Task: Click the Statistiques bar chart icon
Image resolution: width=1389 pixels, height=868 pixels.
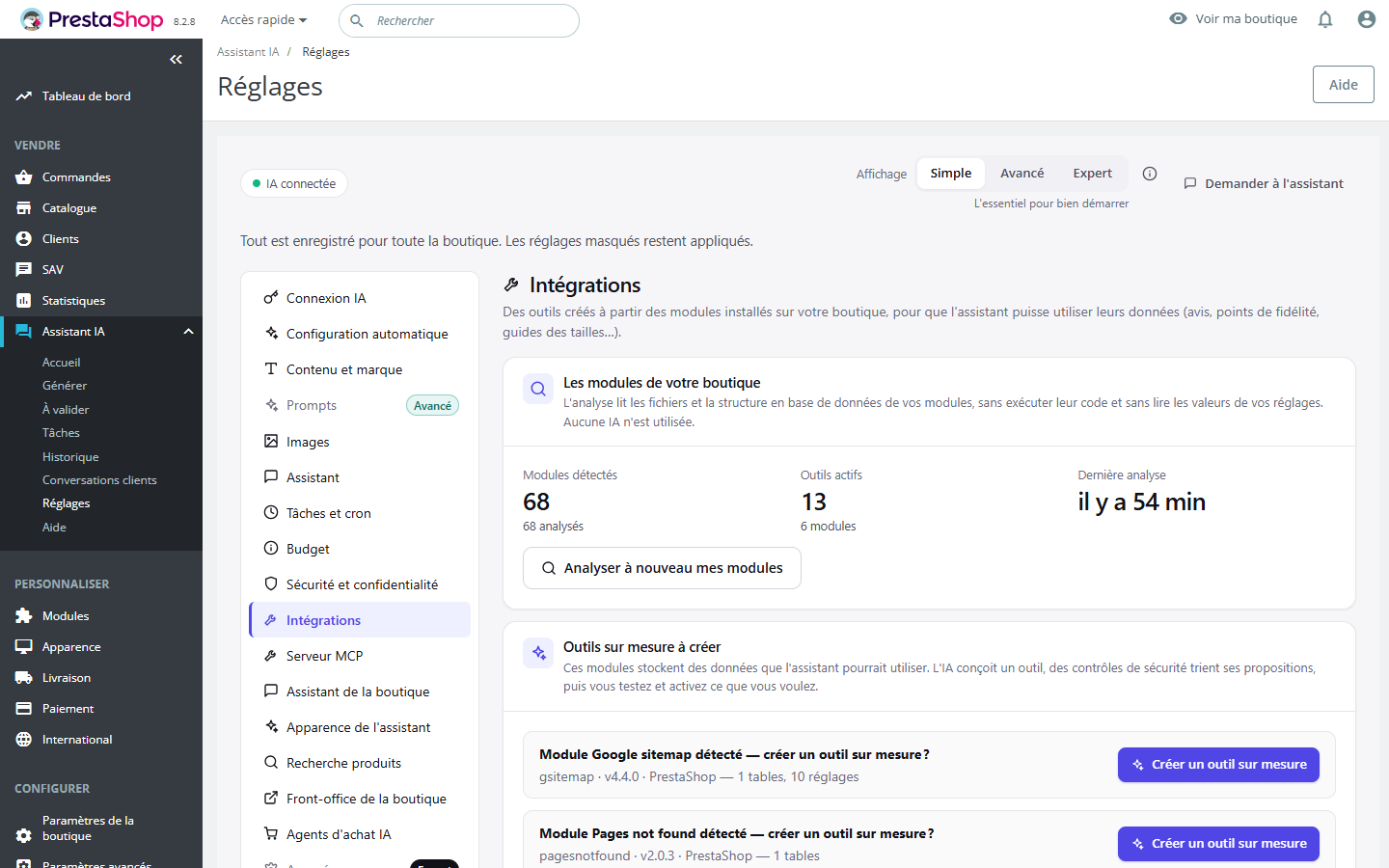Action: pos(24,301)
